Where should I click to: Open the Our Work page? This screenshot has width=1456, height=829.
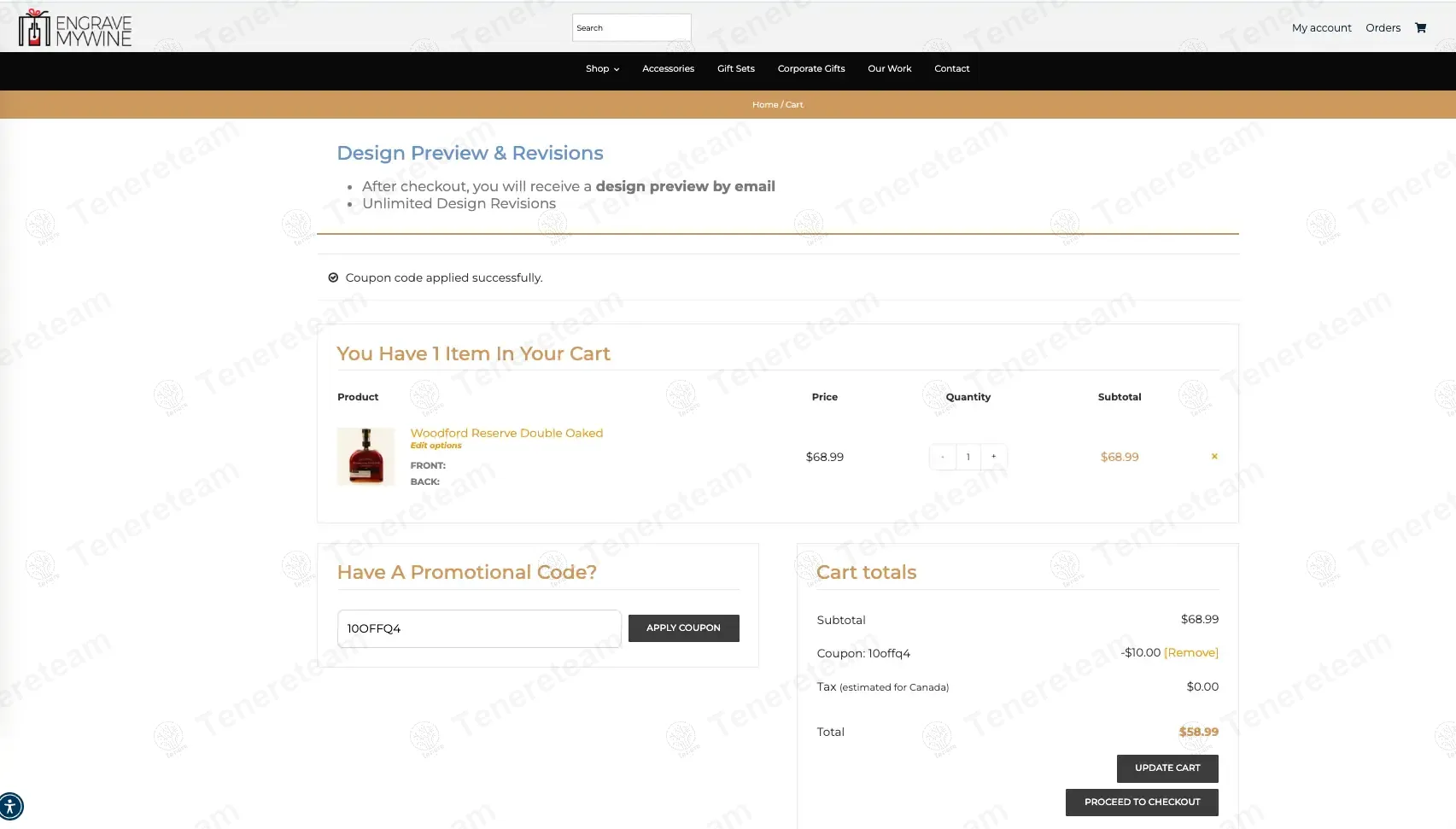tap(889, 68)
